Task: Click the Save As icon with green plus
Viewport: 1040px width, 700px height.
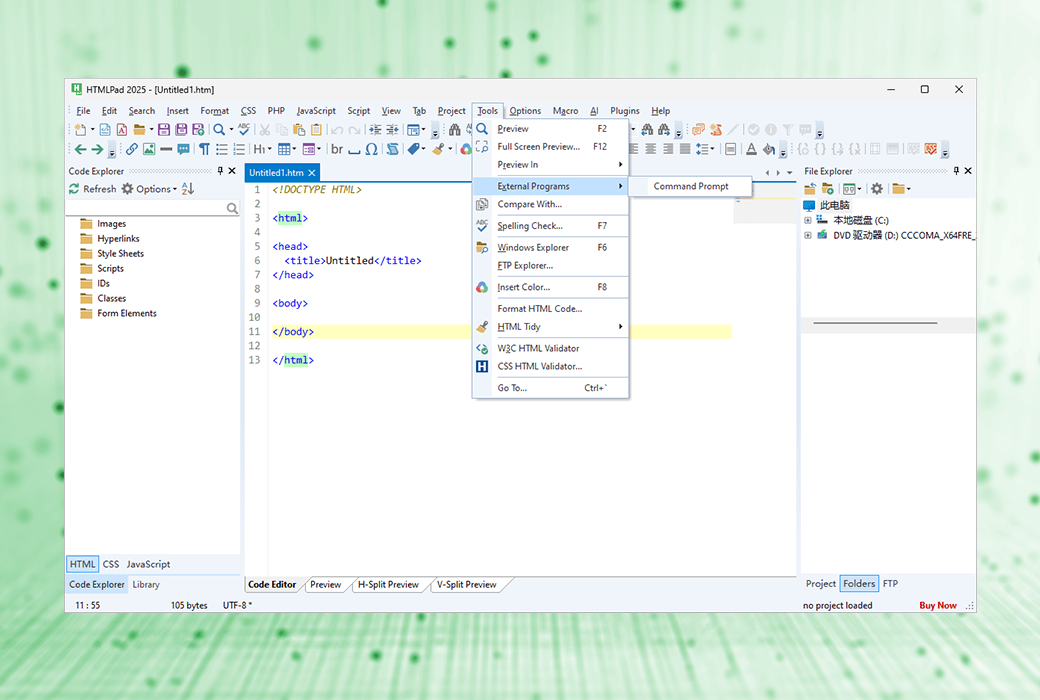Action: (x=198, y=129)
